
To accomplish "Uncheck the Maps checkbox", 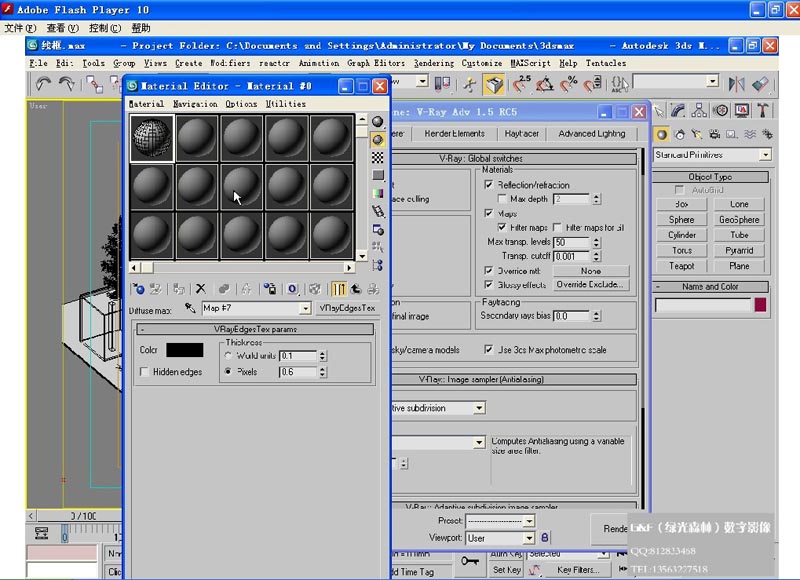I will coord(489,213).
